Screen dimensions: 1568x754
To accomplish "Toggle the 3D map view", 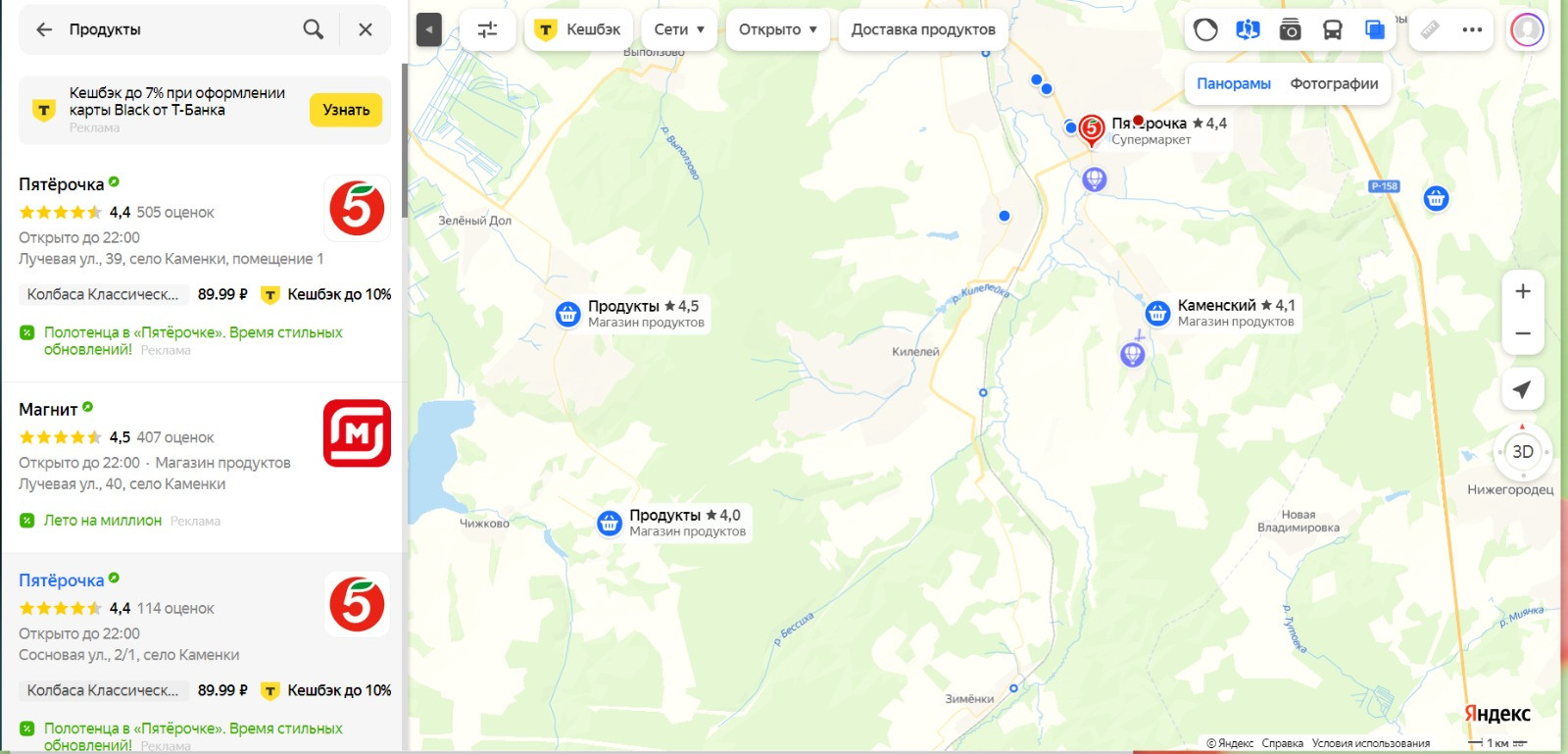I will [x=1523, y=452].
